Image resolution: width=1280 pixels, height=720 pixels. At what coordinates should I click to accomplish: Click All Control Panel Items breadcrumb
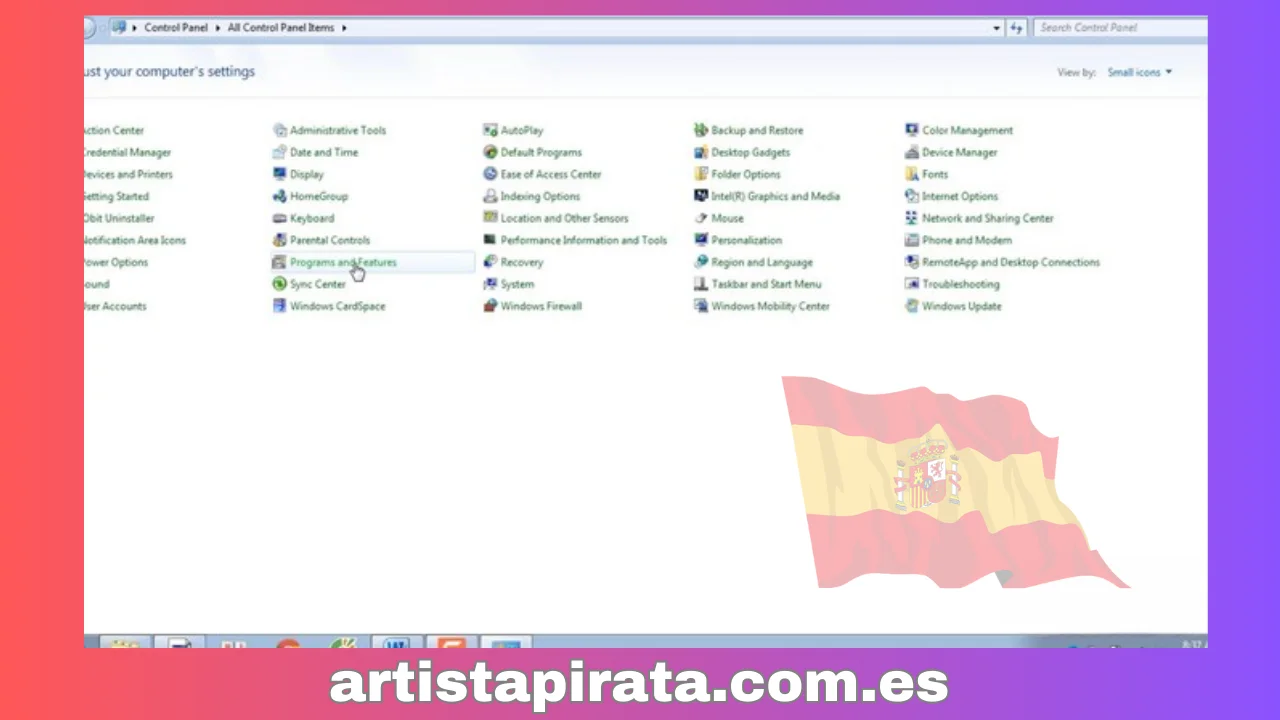tap(281, 28)
